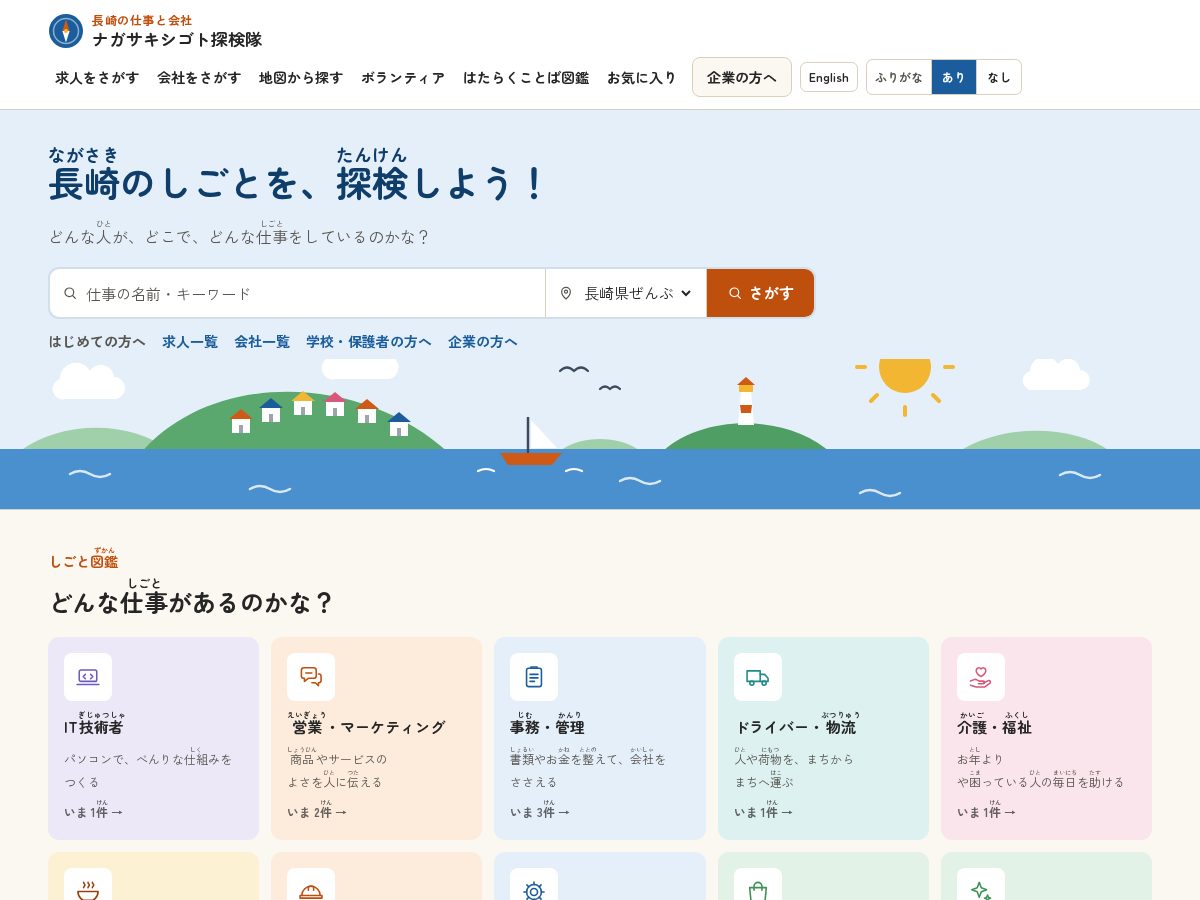
Task: Open the 長崎県ぜんぶ area dropdown
Action: (x=627, y=293)
